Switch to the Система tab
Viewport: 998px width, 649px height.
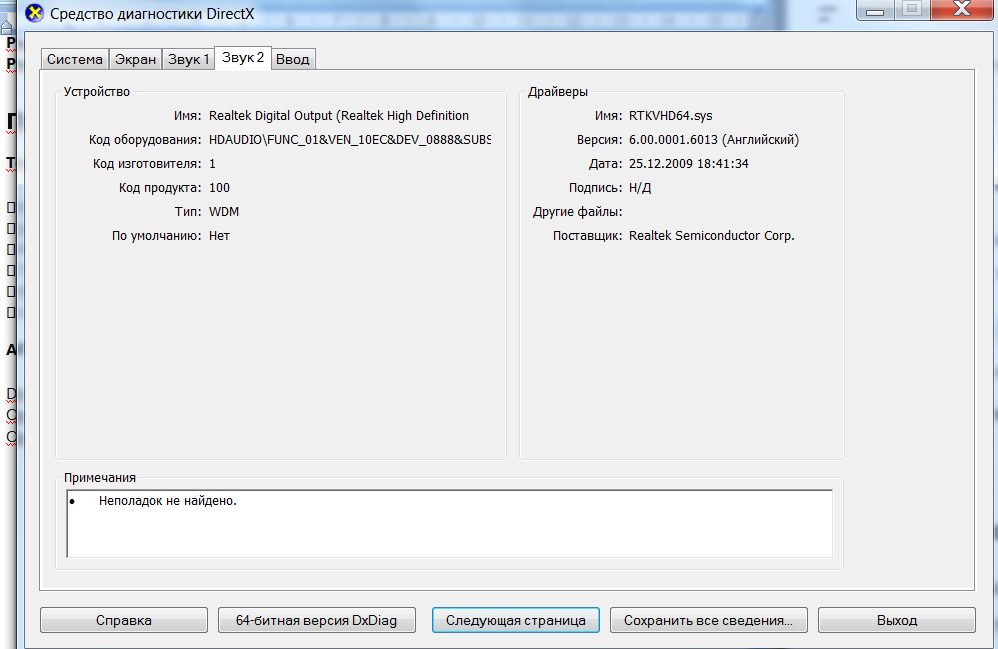pyautogui.click(x=74, y=59)
